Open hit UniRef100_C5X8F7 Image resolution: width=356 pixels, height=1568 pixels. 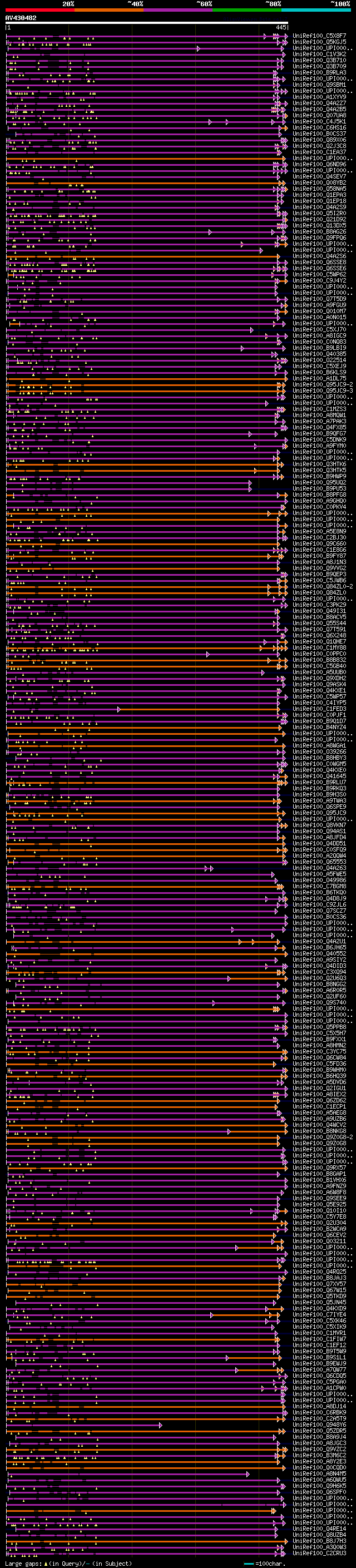[x=319, y=36]
